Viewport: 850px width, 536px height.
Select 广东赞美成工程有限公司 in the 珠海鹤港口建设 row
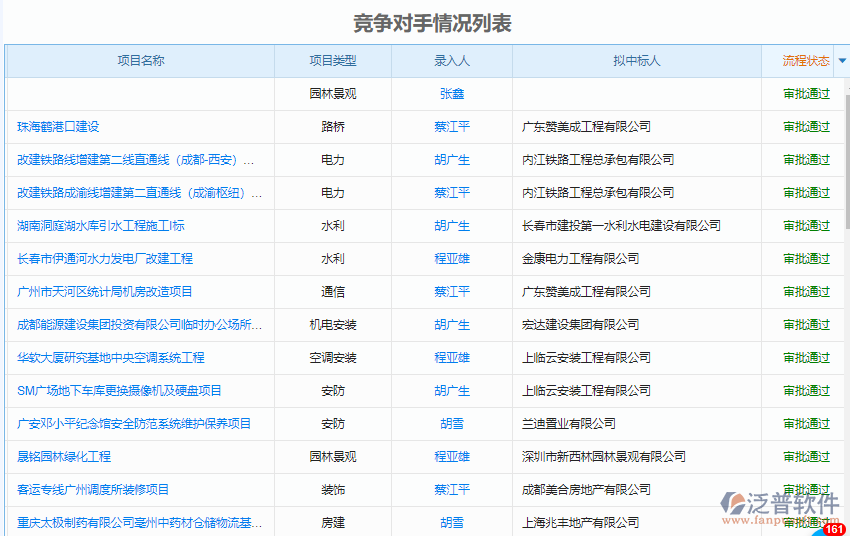click(x=586, y=127)
